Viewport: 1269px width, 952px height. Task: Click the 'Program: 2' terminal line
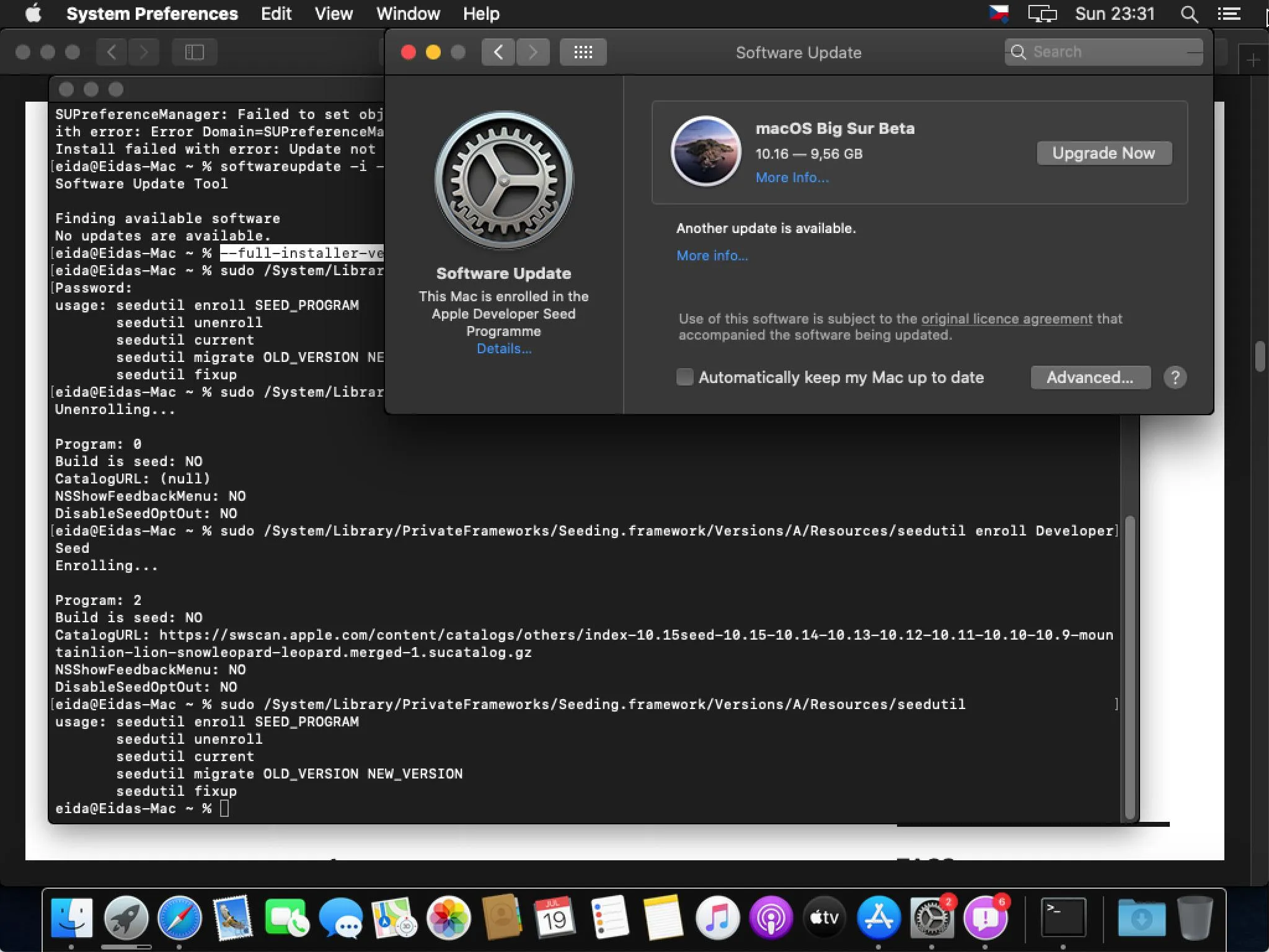(98, 601)
